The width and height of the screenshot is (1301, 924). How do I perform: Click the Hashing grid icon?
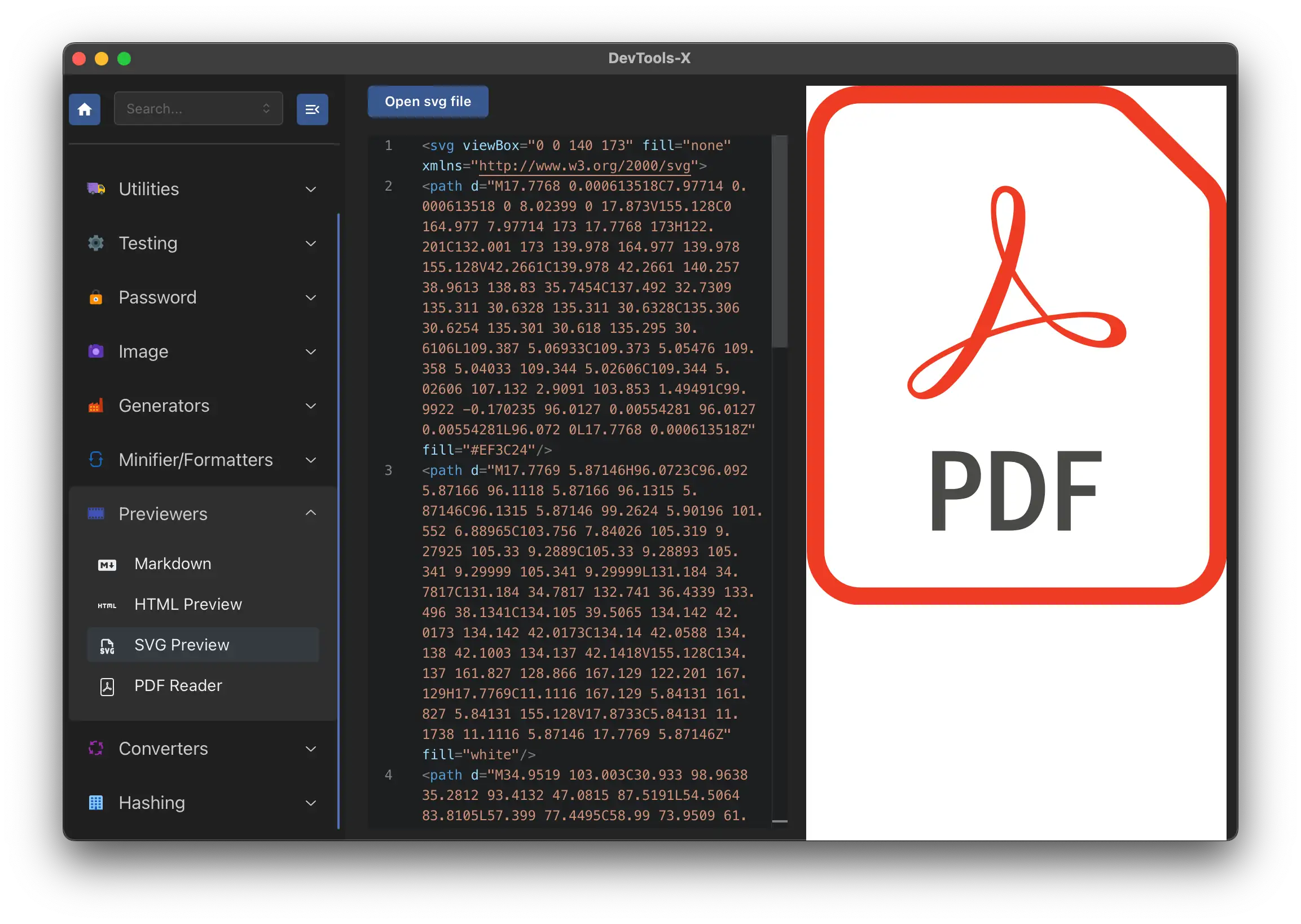tap(95, 802)
